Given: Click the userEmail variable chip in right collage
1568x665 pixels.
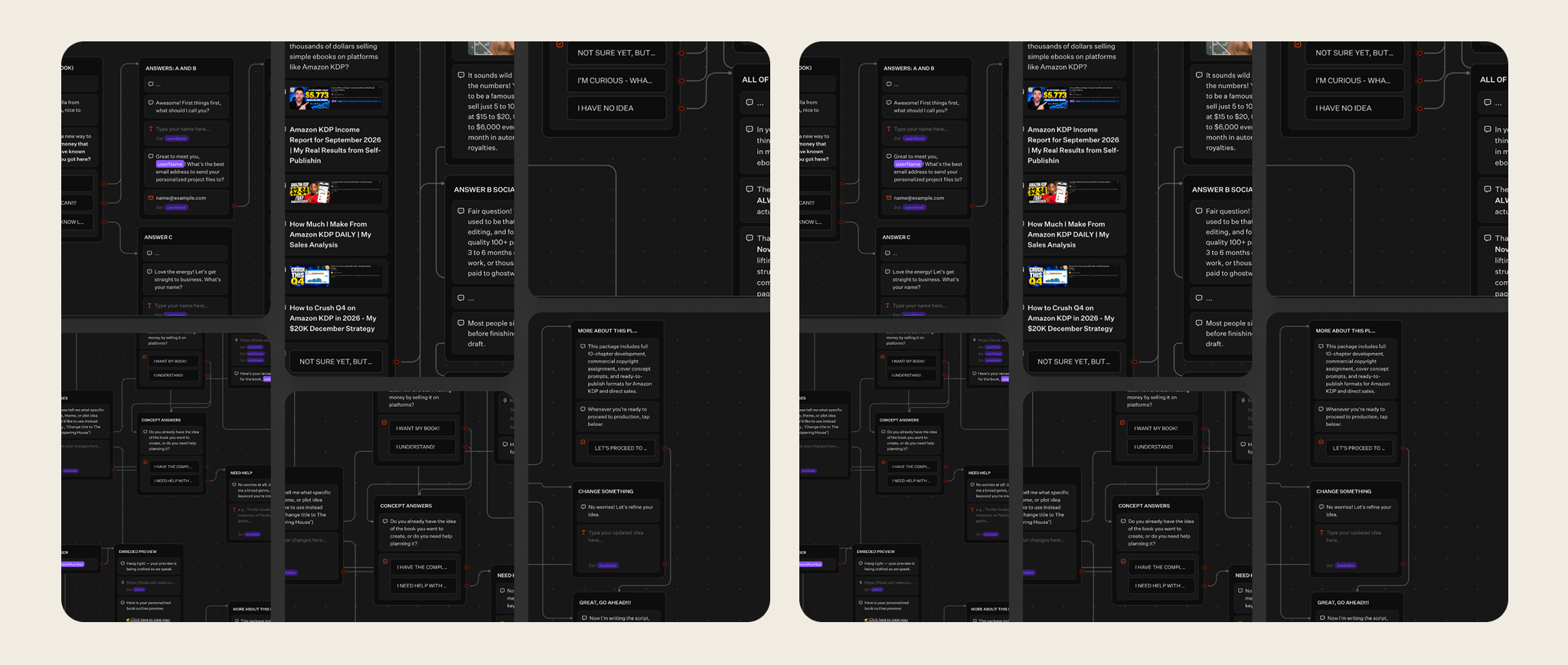Looking at the screenshot, I should pyautogui.click(x=914, y=207).
